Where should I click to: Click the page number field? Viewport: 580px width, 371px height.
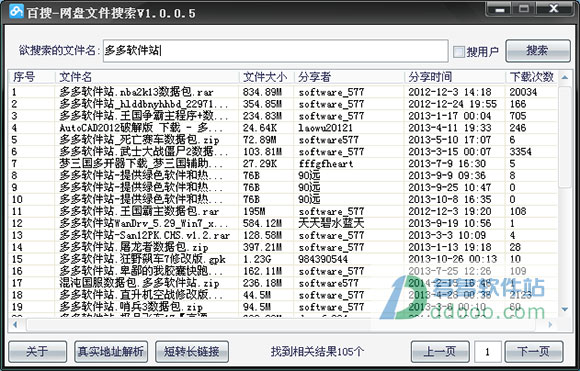click(x=488, y=351)
